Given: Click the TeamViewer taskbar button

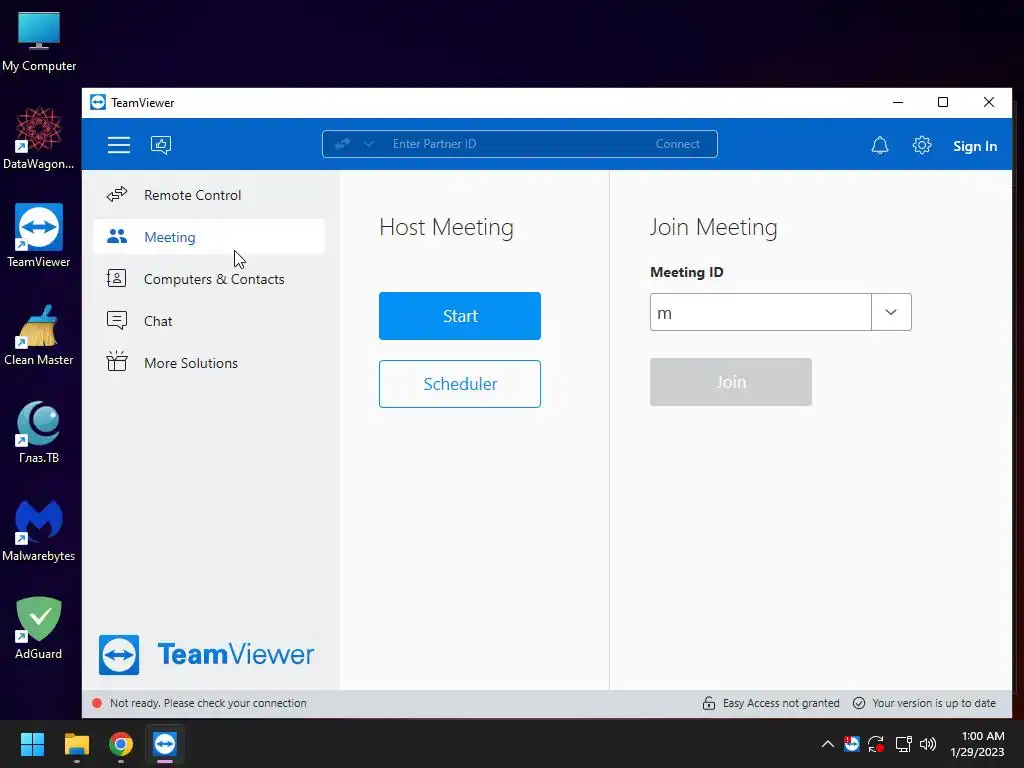Looking at the screenshot, I should (x=165, y=744).
